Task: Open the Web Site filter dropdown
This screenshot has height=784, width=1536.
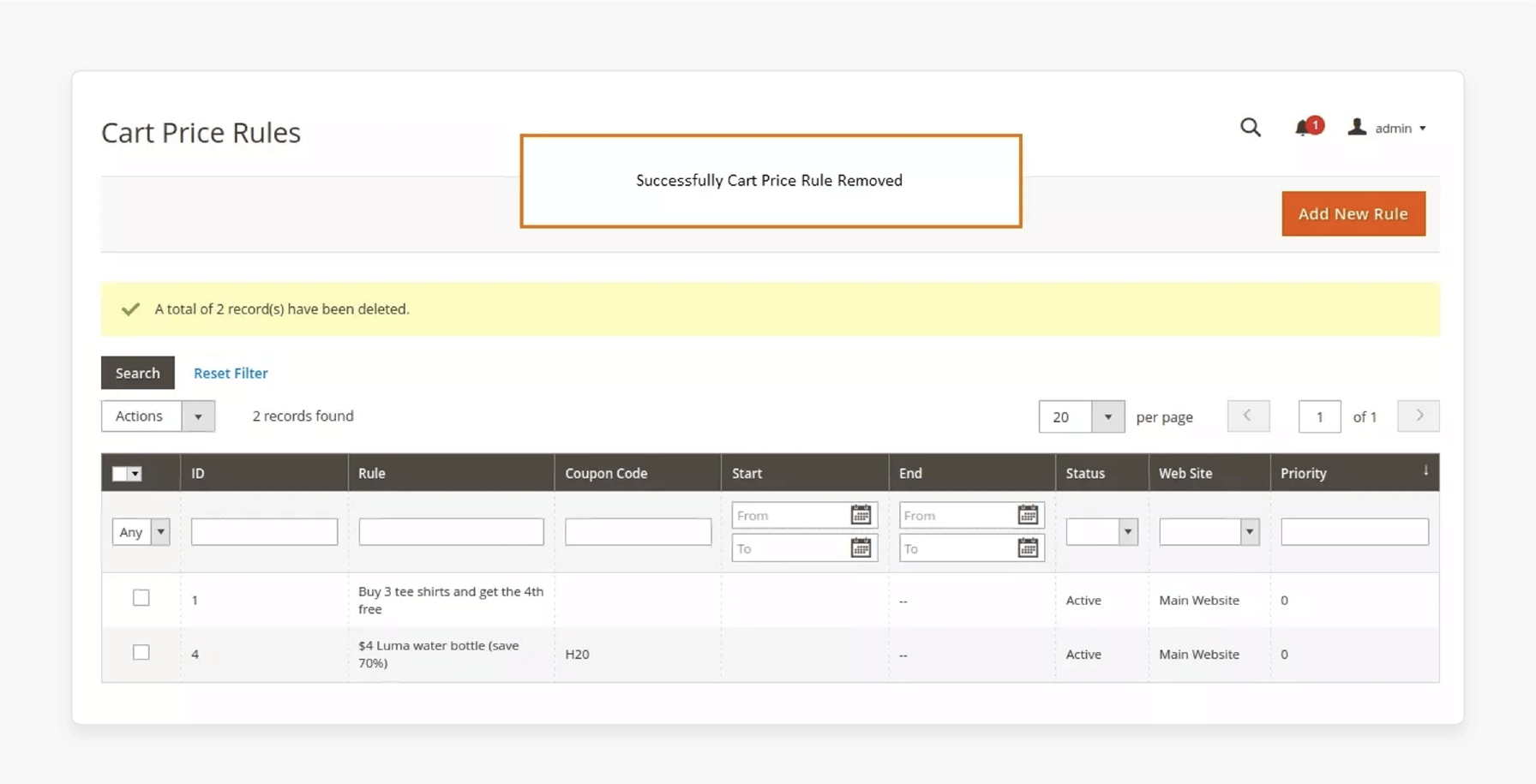Action: (x=1209, y=532)
